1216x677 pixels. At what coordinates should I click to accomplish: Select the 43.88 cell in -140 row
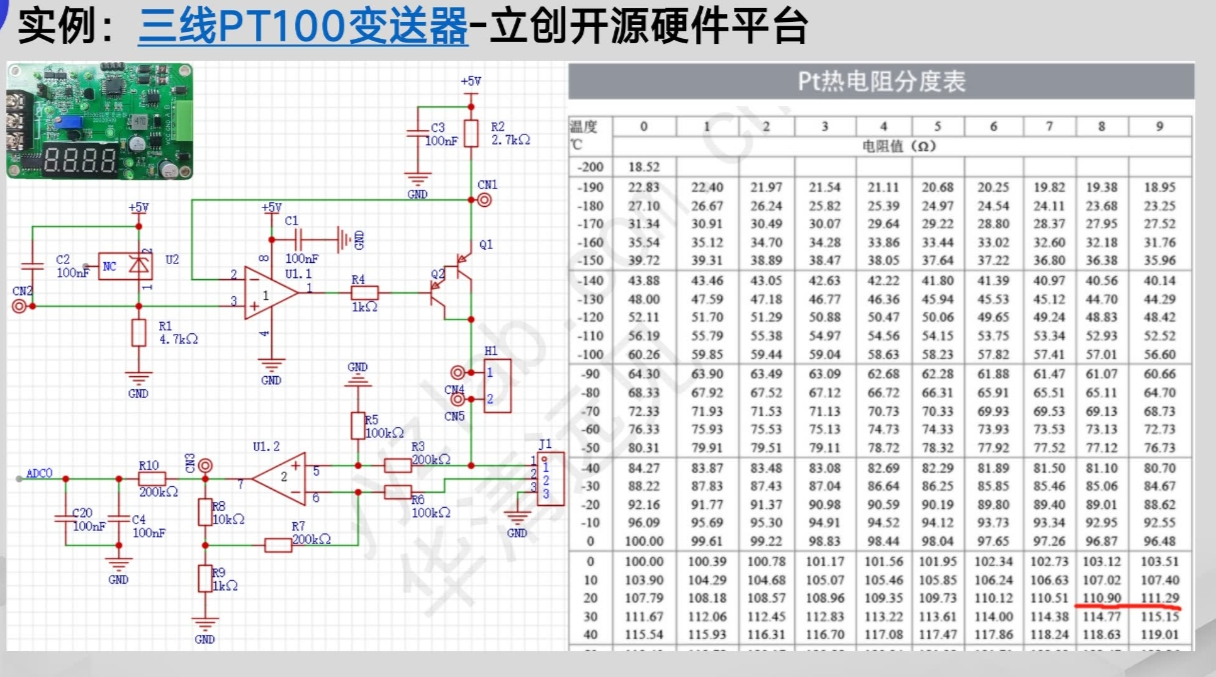pos(645,280)
